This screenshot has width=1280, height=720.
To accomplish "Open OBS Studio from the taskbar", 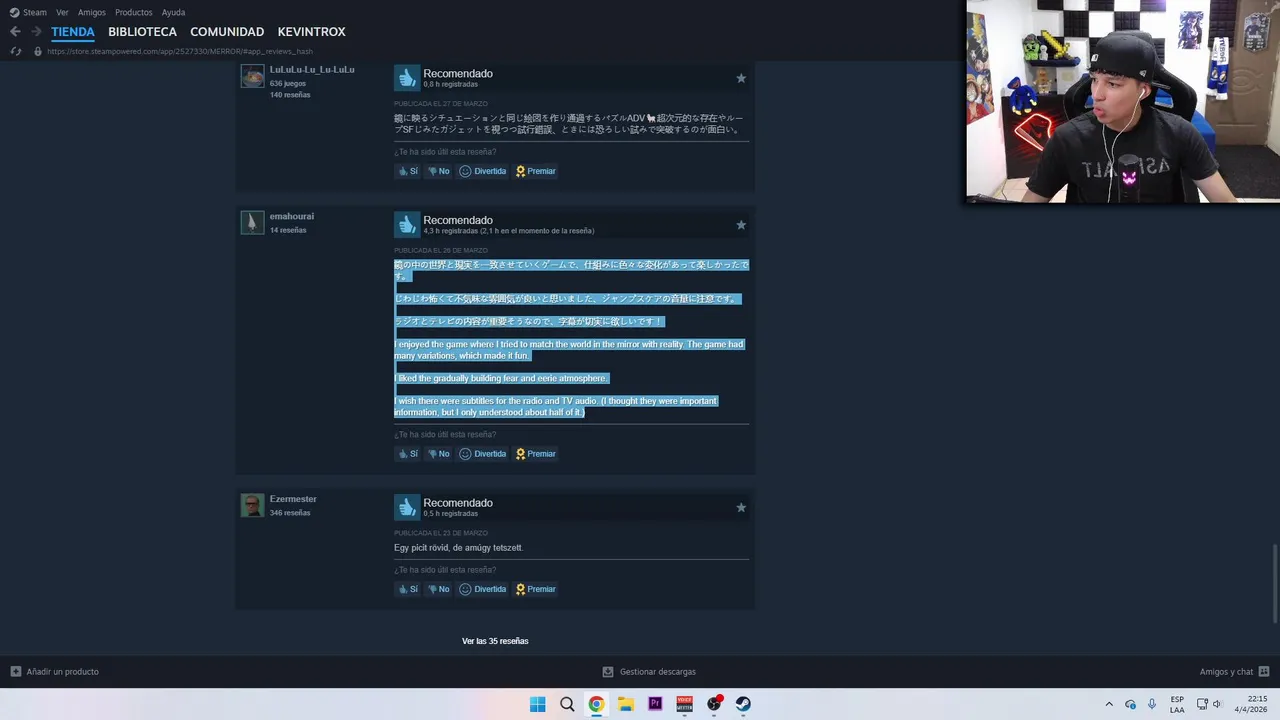I will [x=714, y=704].
